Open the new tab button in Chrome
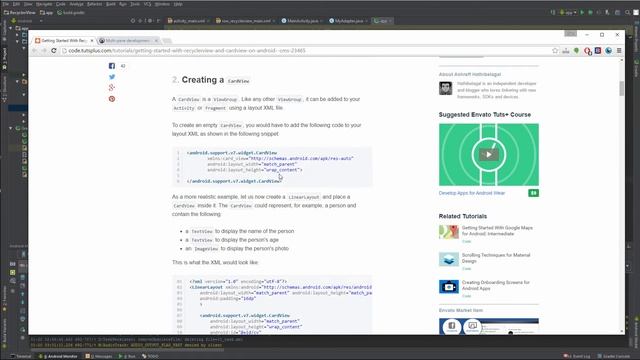Image resolution: width=640 pixels, height=360 pixels. click(x=167, y=41)
